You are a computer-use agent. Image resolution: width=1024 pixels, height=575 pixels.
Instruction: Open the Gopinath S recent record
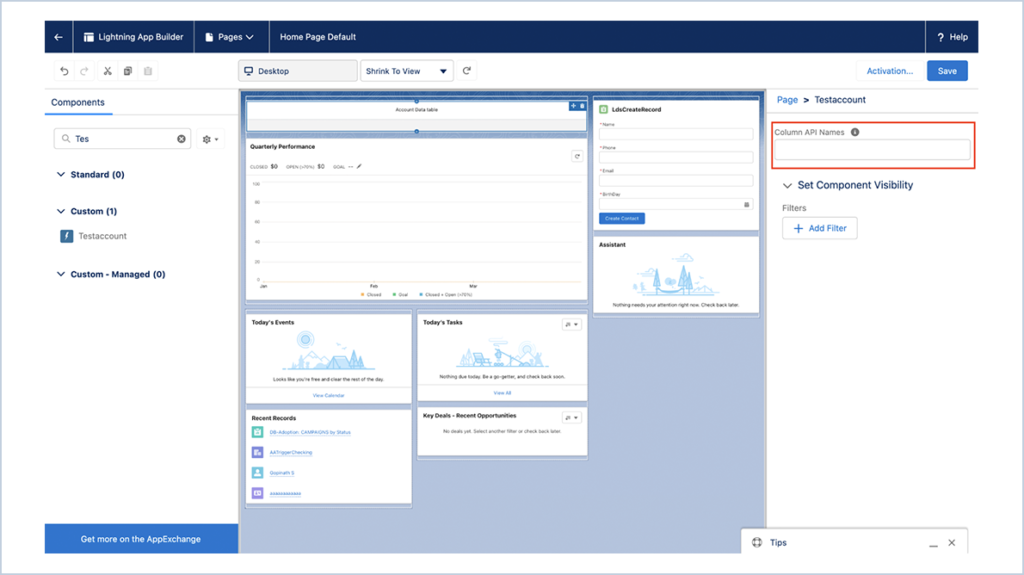click(281, 472)
